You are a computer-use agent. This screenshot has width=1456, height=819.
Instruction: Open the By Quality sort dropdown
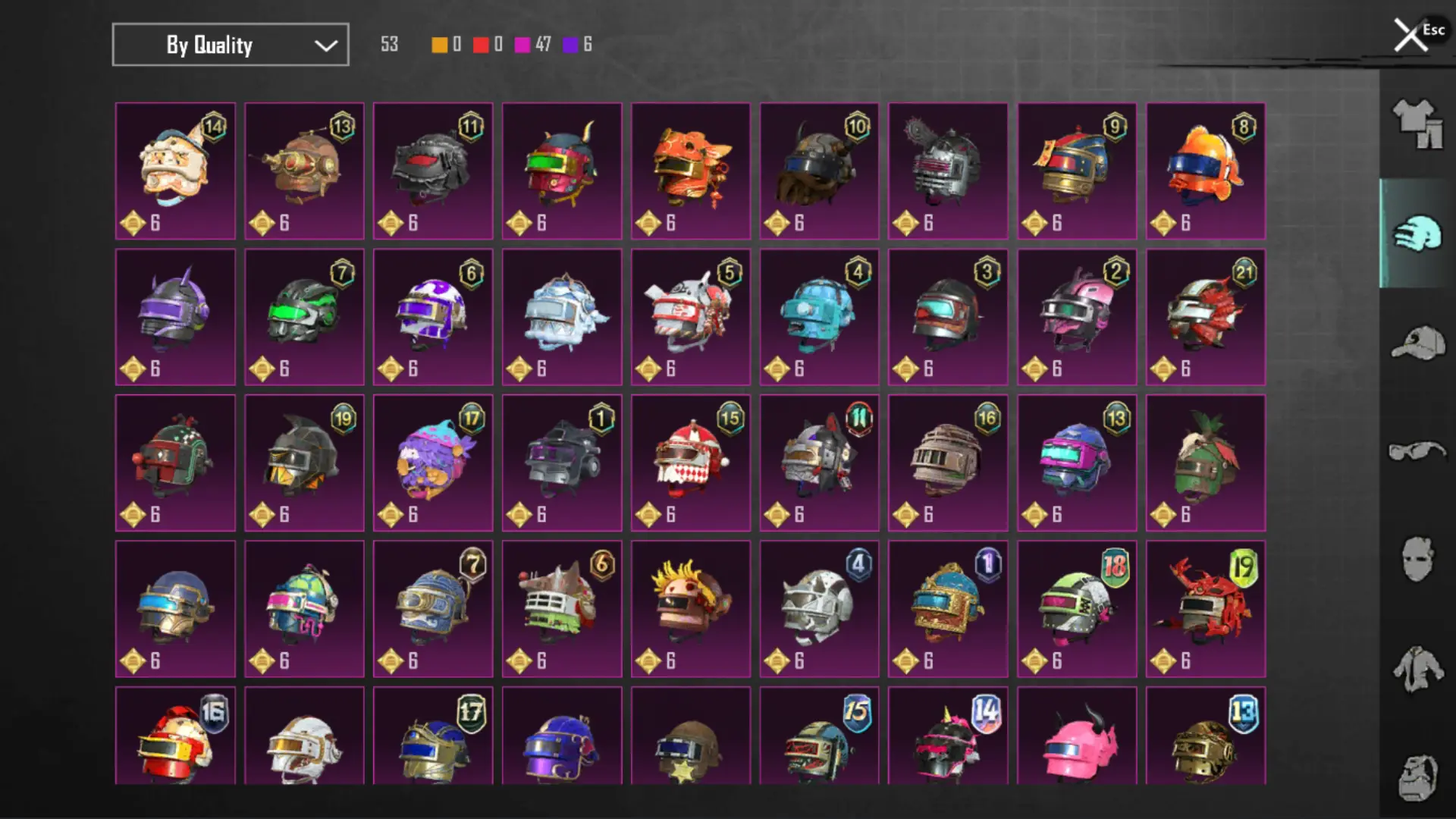[x=231, y=45]
